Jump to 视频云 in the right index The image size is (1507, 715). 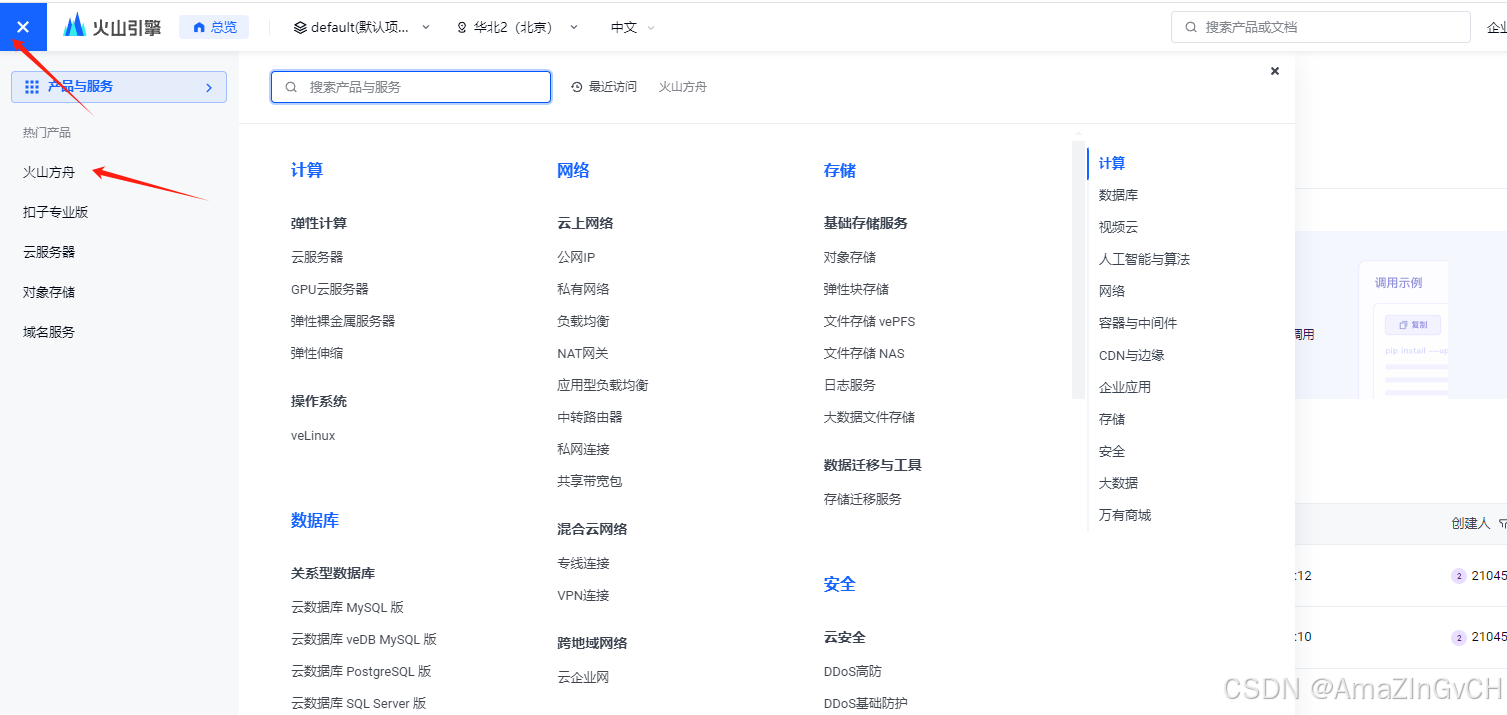(x=1118, y=227)
